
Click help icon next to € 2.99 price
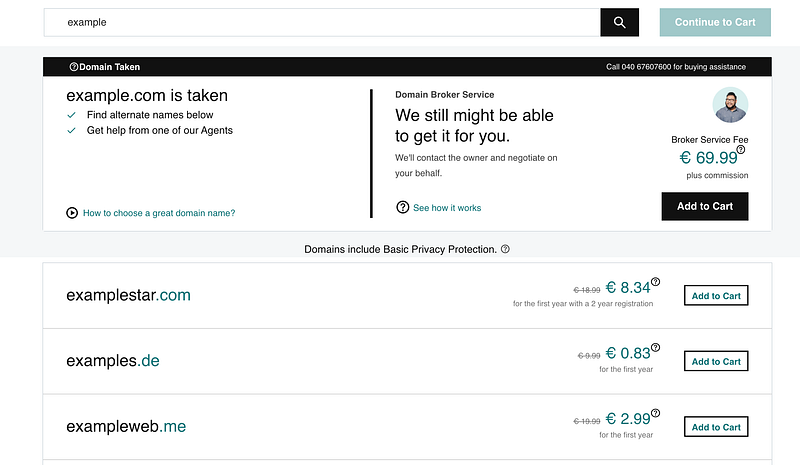pos(655,414)
